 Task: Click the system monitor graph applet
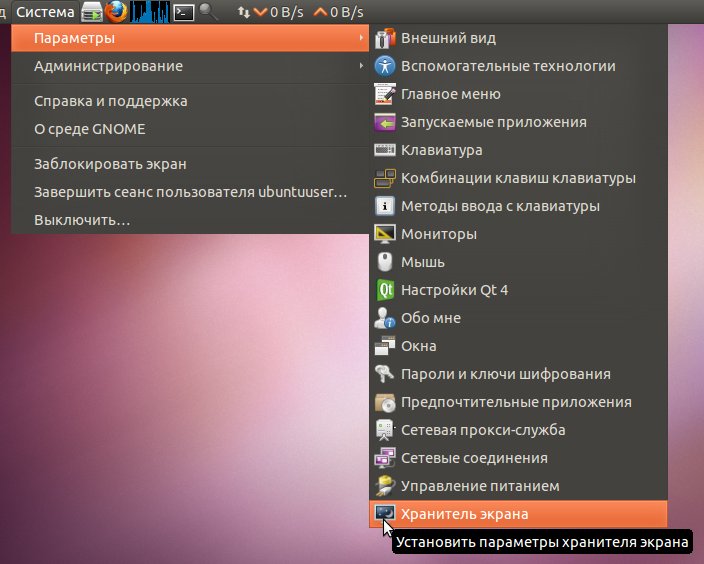(150, 12)
